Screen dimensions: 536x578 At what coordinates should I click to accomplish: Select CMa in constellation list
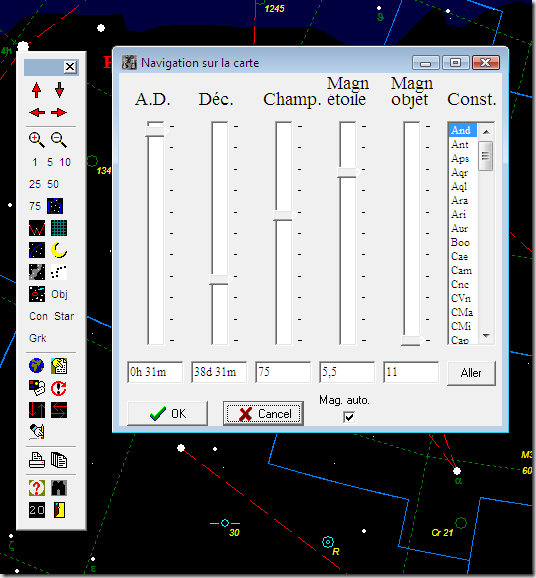click(463, 312)
